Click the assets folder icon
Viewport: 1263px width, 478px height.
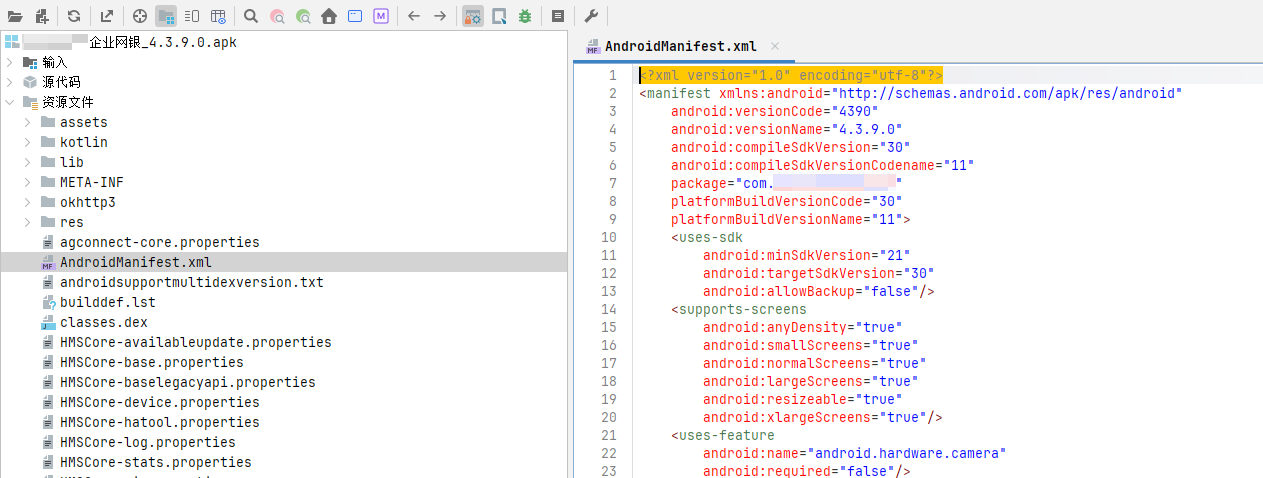click(x=48, y=122)
